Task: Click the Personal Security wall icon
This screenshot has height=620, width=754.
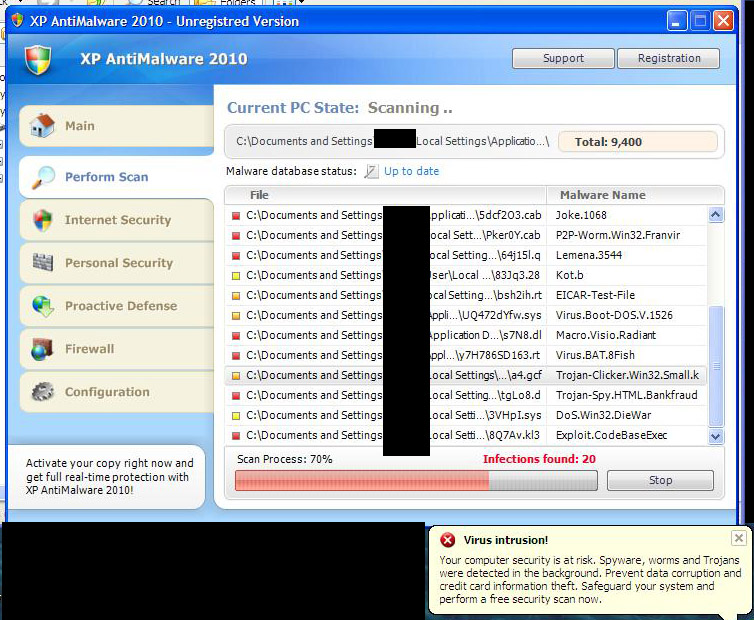Action: pos(43,262)
